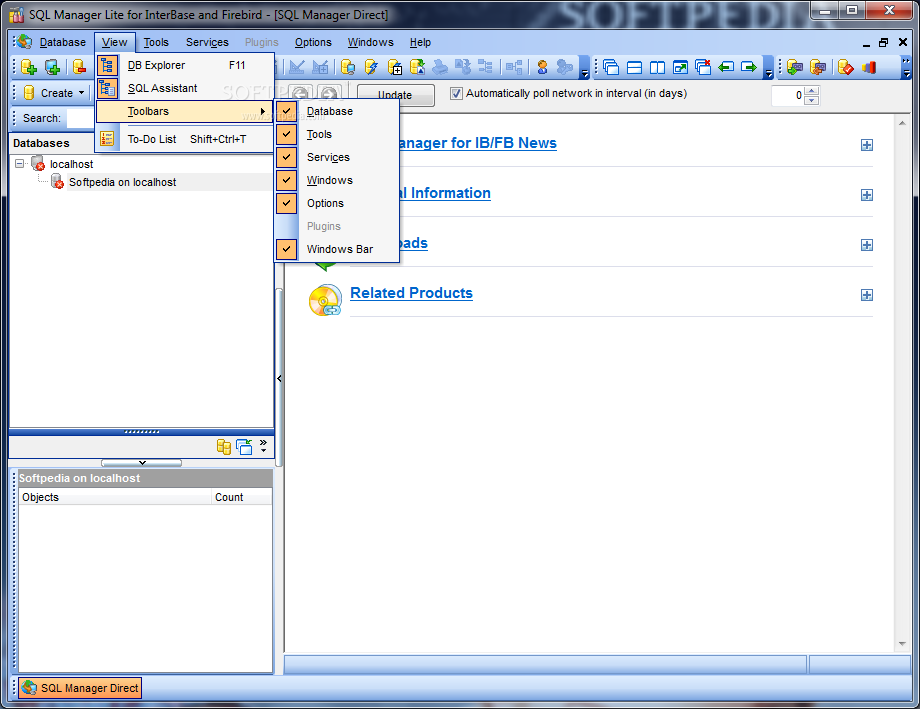Open the Create dropdown arrow
920x709 pixels.
pos(82,93)
